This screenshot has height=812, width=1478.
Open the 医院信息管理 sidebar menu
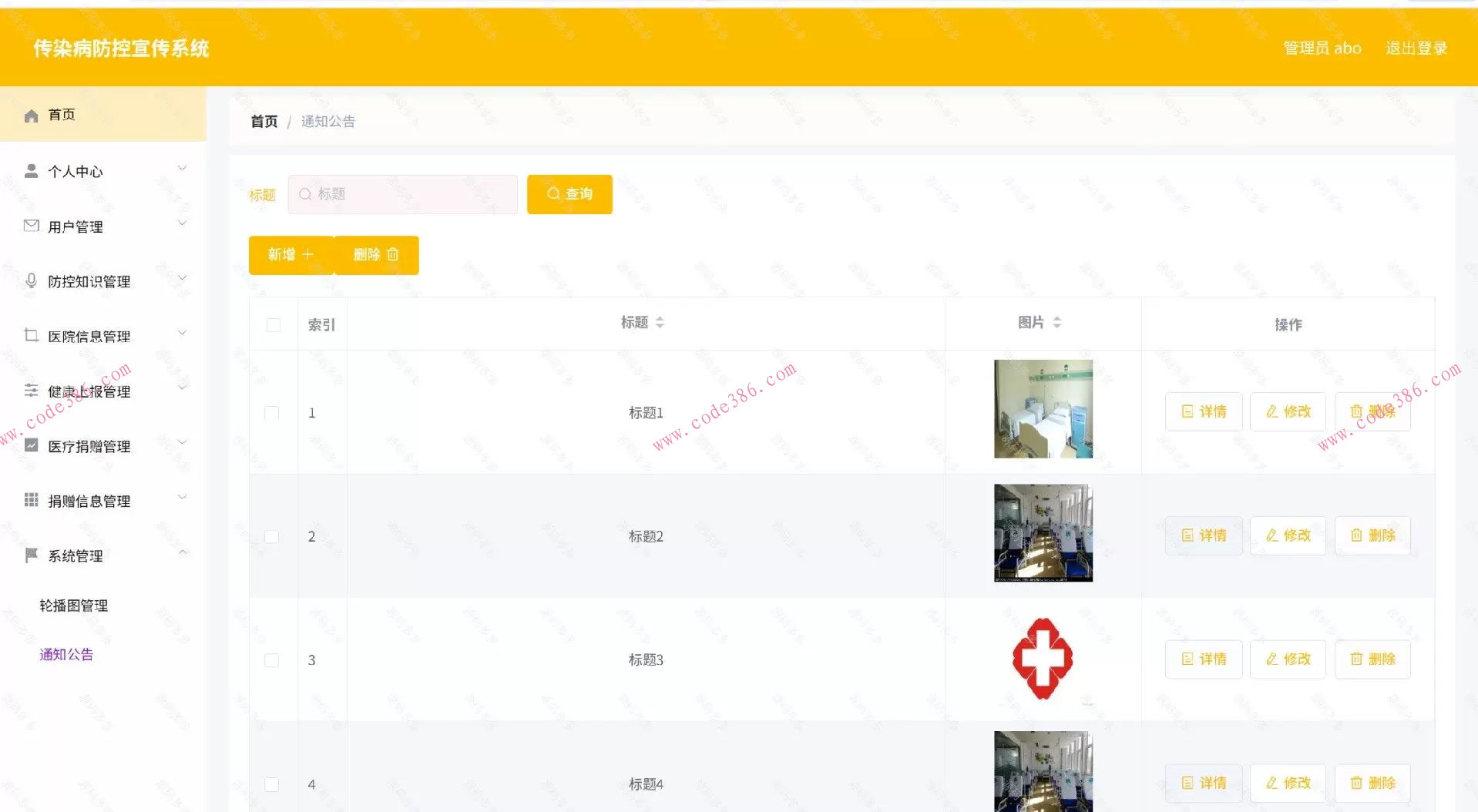click(x=103, y=336)
